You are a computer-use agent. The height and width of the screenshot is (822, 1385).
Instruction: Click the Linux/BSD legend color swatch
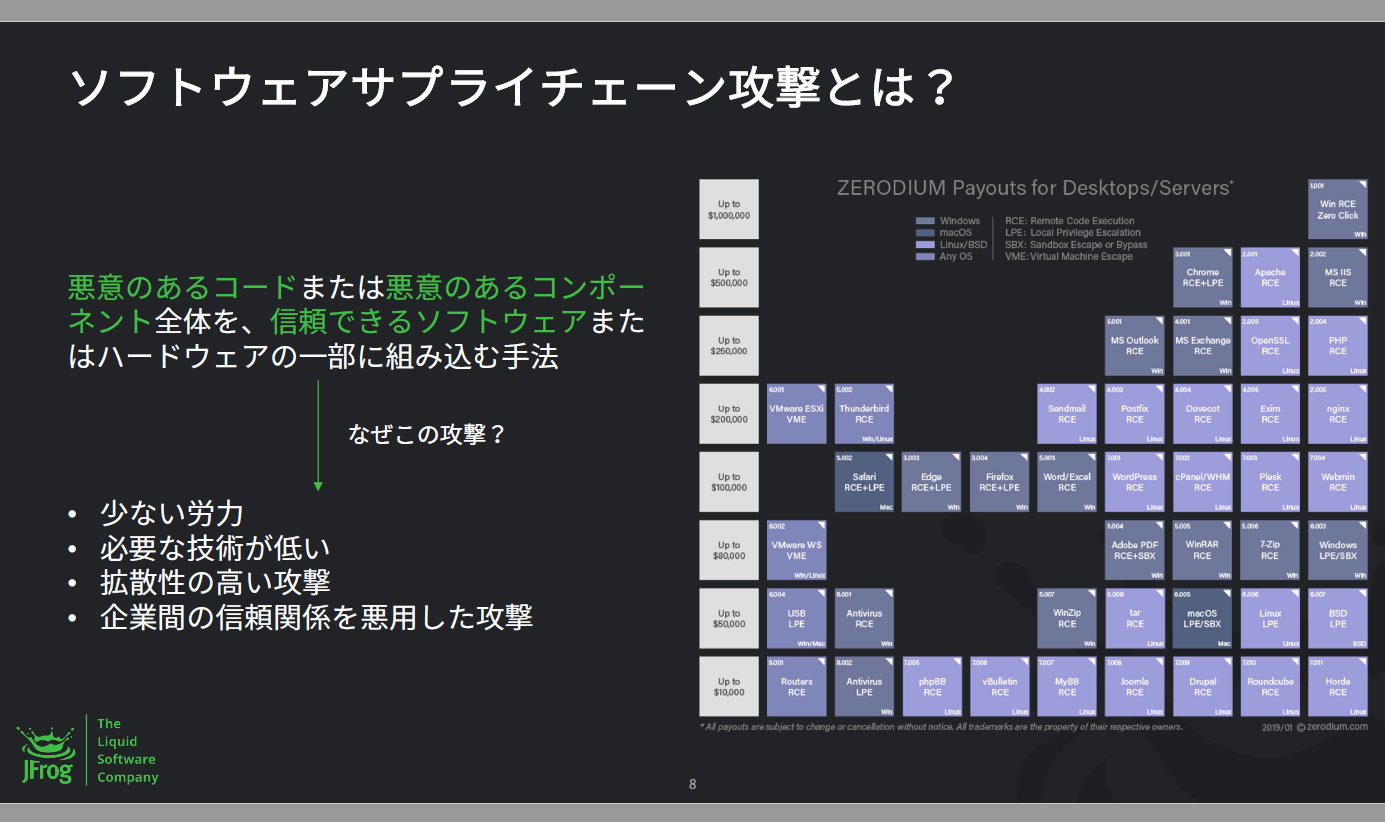[x=925, y=245]
